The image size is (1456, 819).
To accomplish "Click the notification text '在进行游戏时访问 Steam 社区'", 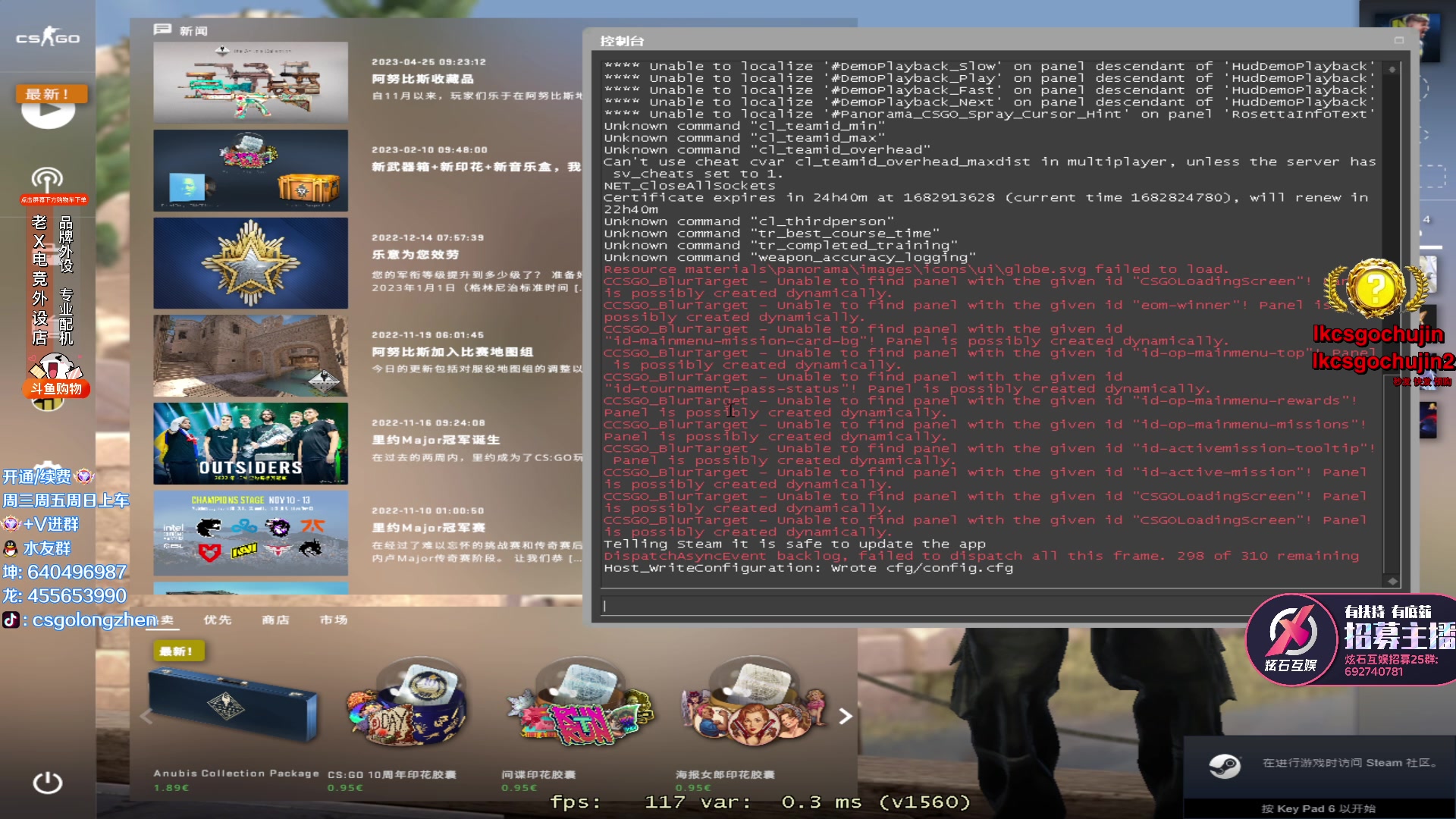I will 1351,763.
